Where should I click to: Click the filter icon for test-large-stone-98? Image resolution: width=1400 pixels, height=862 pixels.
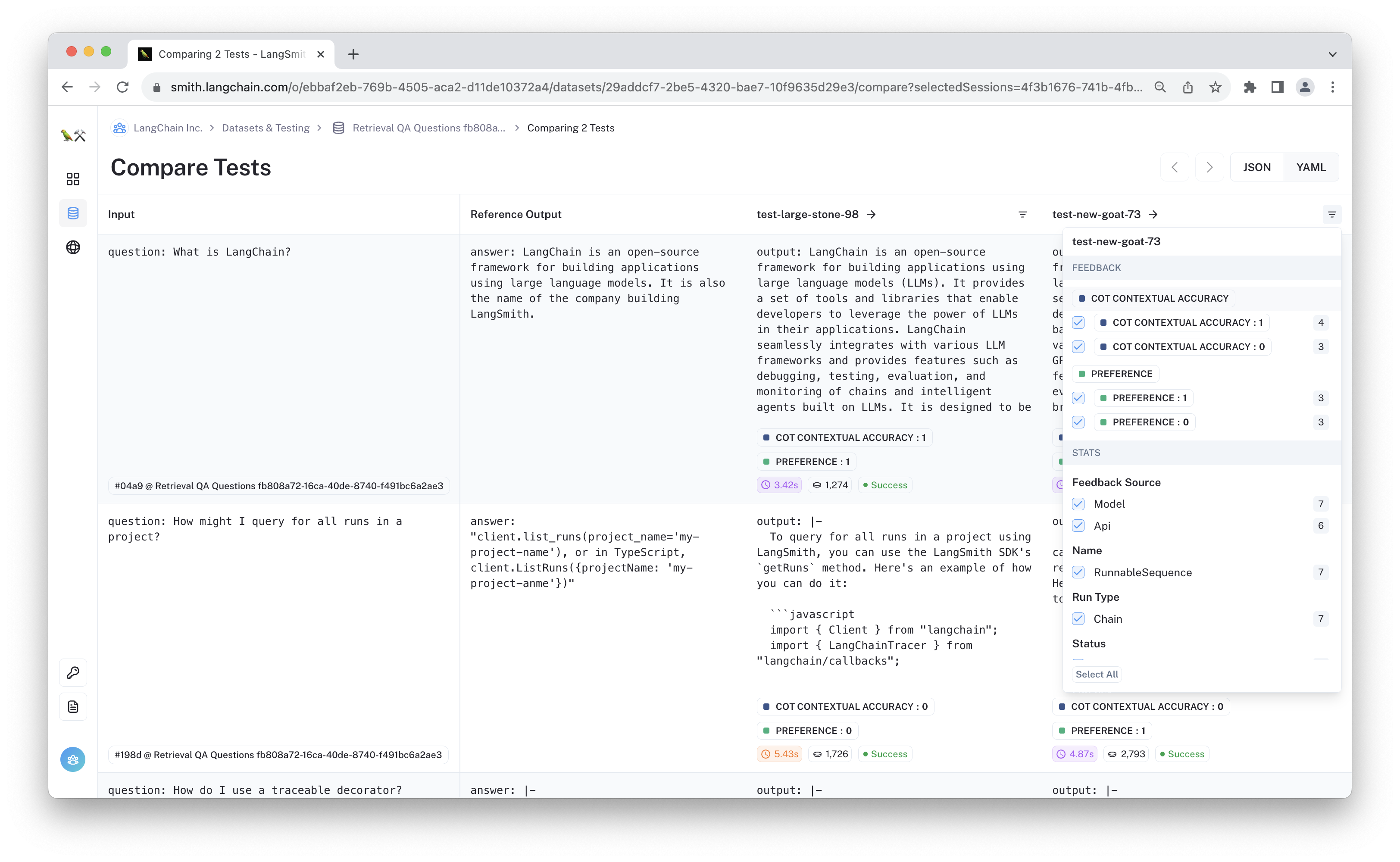[1023, 214]
